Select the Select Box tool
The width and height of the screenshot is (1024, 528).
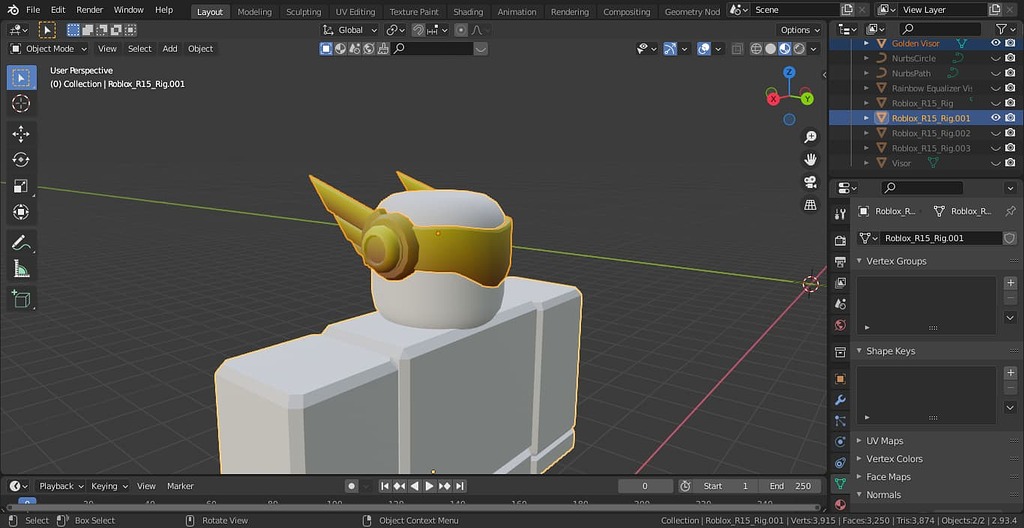coord(21,78)
